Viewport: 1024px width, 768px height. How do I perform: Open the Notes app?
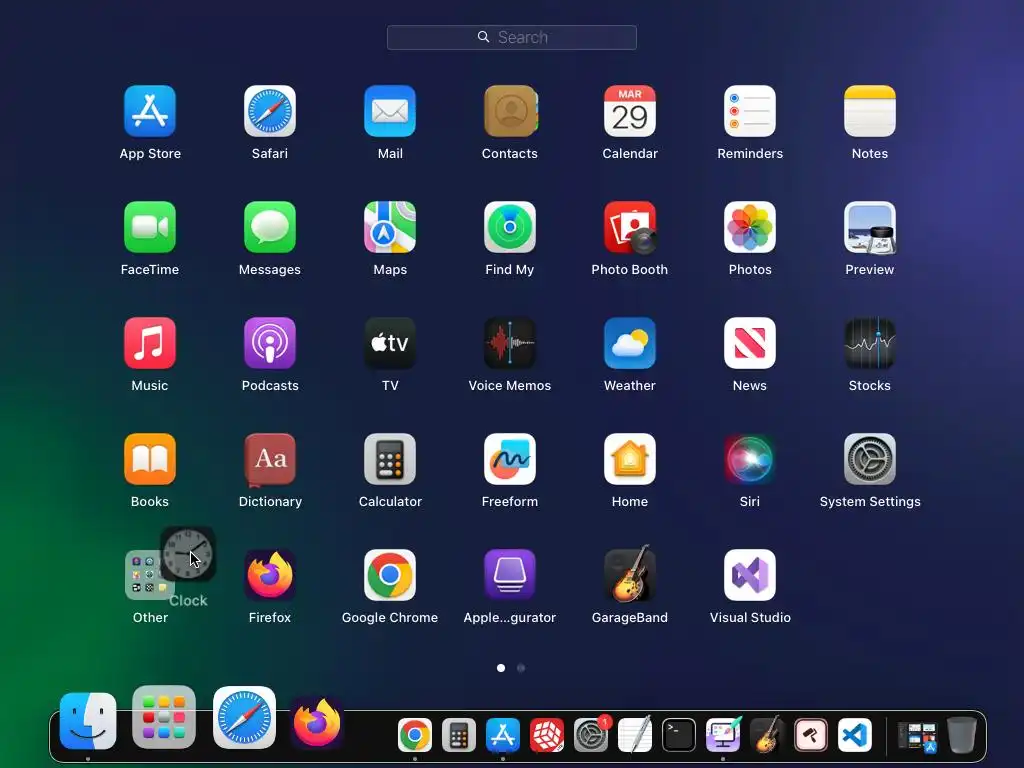870,111
